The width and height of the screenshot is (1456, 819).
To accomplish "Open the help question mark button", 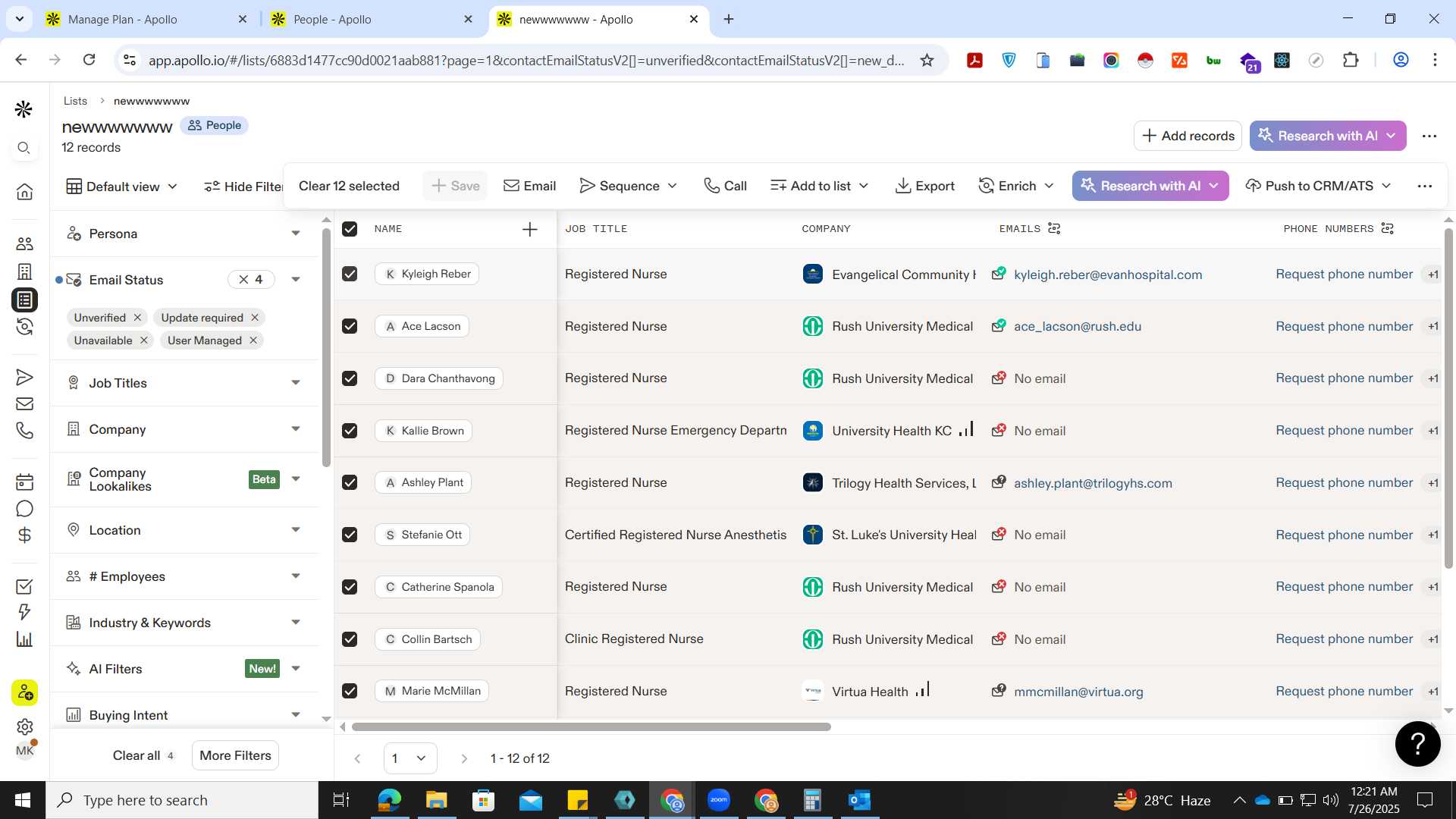I will coord(1417,744).
